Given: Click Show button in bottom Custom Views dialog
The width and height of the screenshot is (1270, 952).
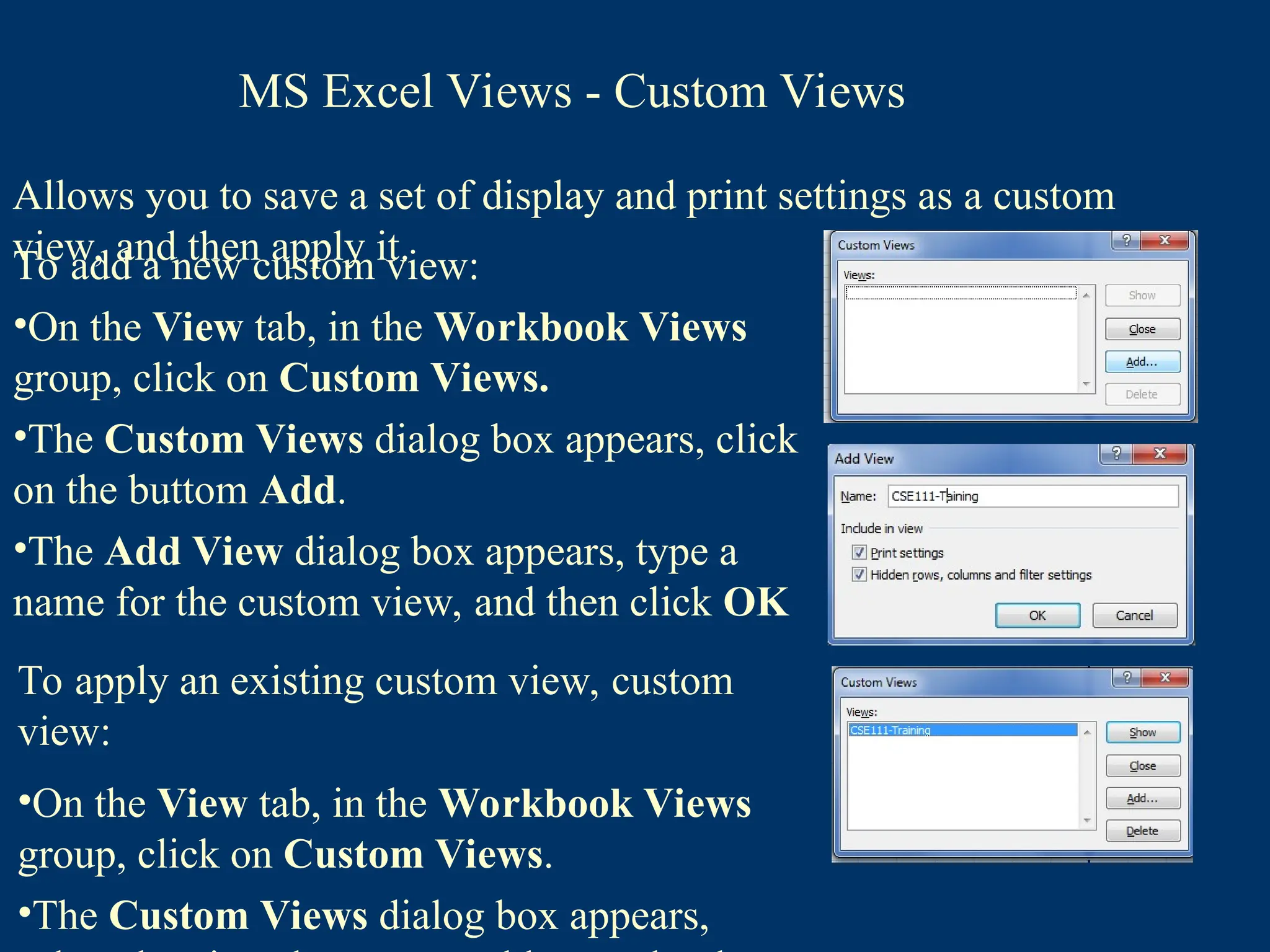Looking at the screenshot, I should [1143, 733].
